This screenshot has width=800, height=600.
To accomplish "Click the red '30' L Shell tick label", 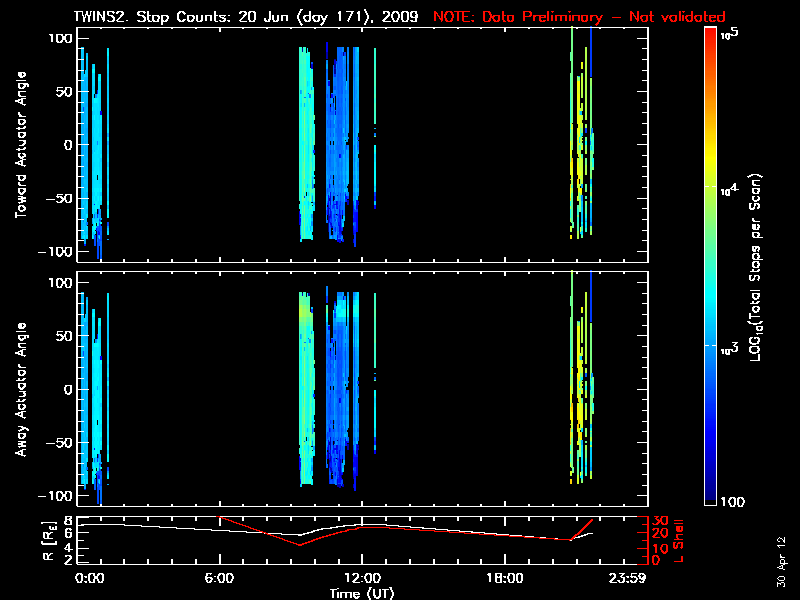I will click(x=659, y=521).
